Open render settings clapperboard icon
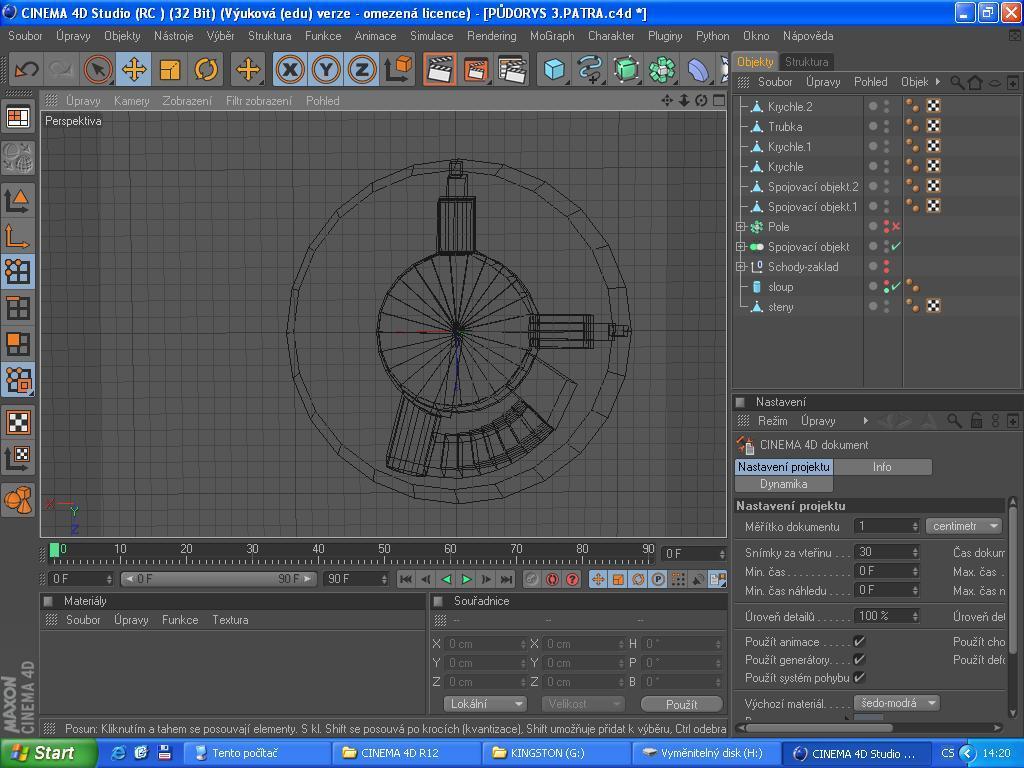The height and width of the screenshot is (768, 1024). point(513,69)
